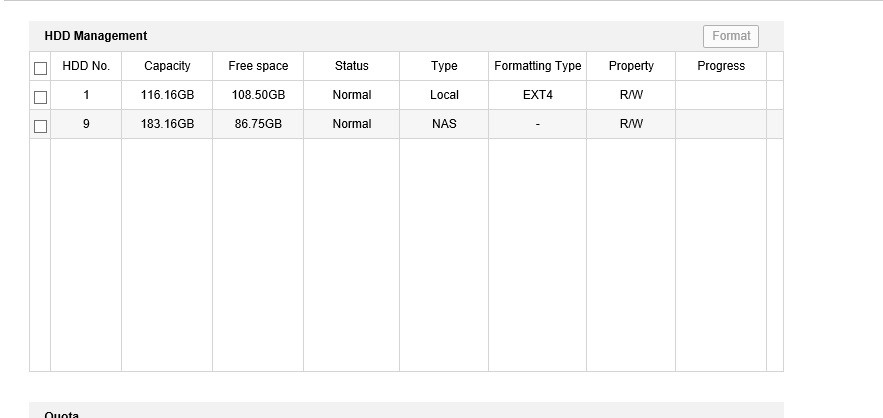This screenshot has width=883, height=418.
Task: Click the Local type cell
Action: 444,95
